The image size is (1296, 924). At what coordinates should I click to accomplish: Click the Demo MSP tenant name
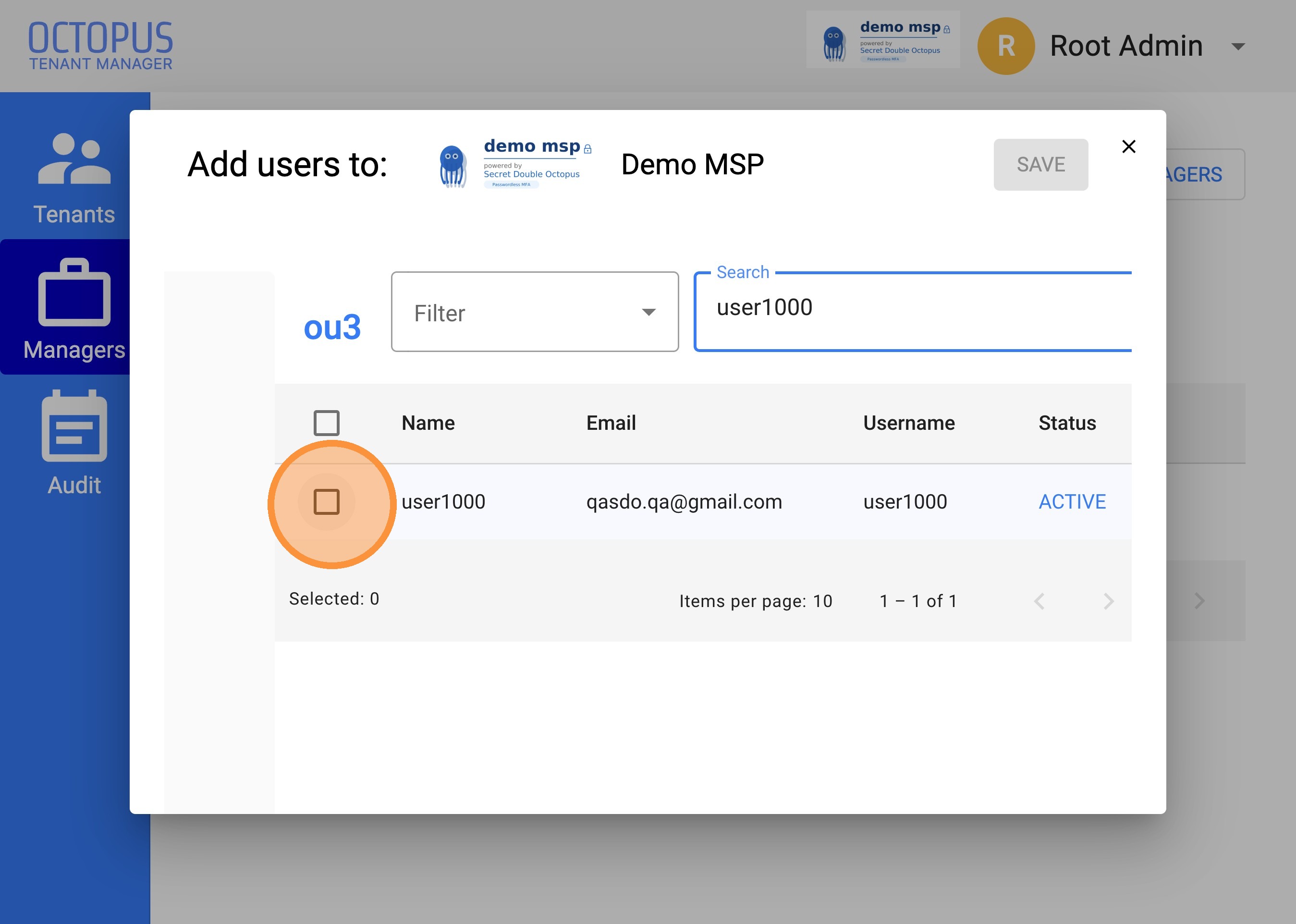[x=692, y=164]
